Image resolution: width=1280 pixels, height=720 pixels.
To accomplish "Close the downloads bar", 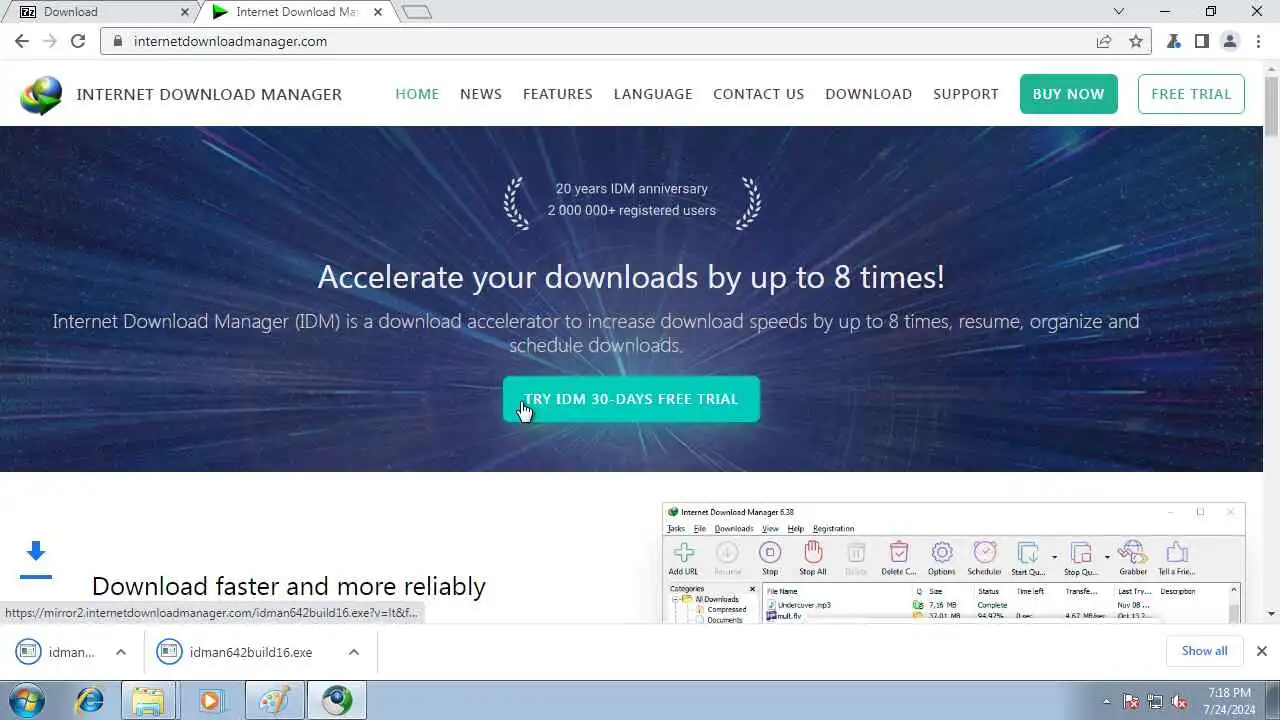I will (1261, 651).
